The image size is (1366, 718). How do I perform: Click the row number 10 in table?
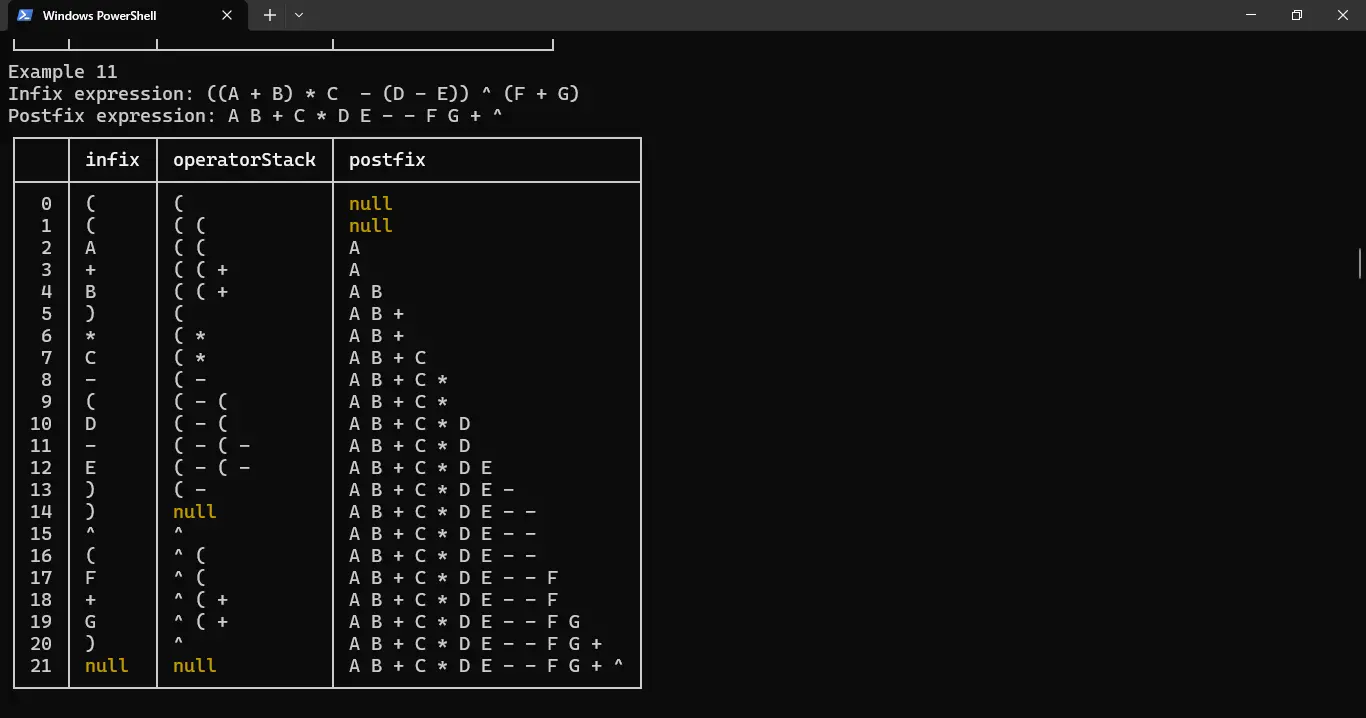41,423
